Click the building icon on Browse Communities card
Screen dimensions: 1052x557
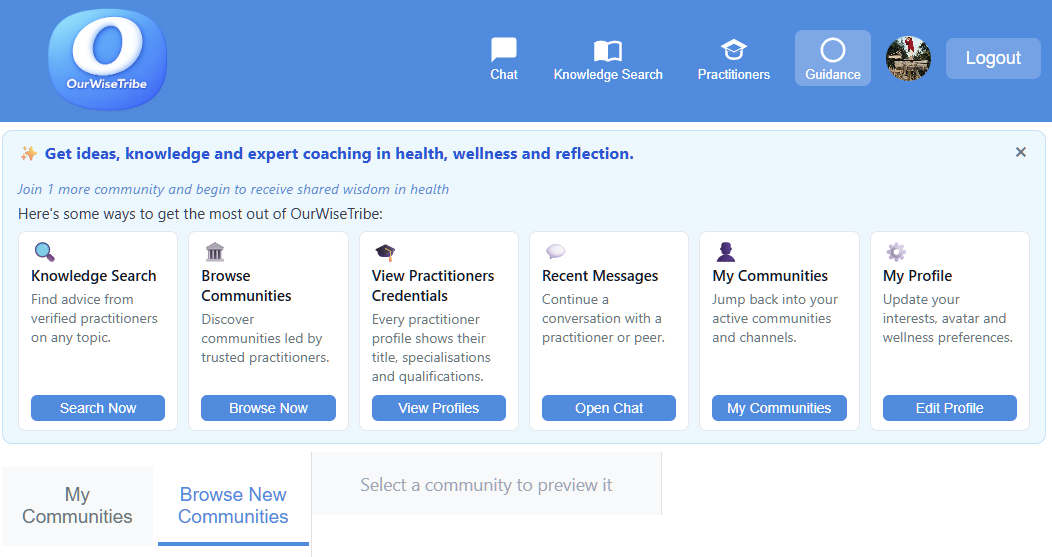coord(215,252)
